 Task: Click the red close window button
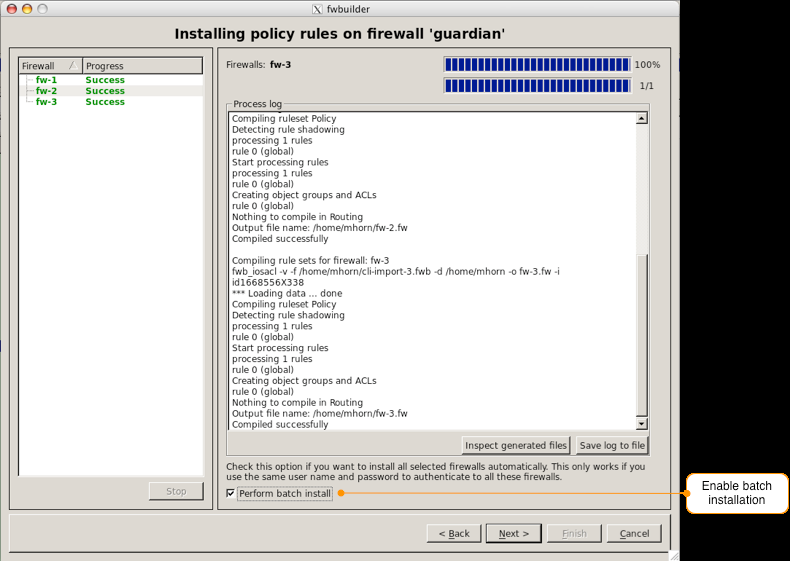pyautogui.click(x=12, y=9)
